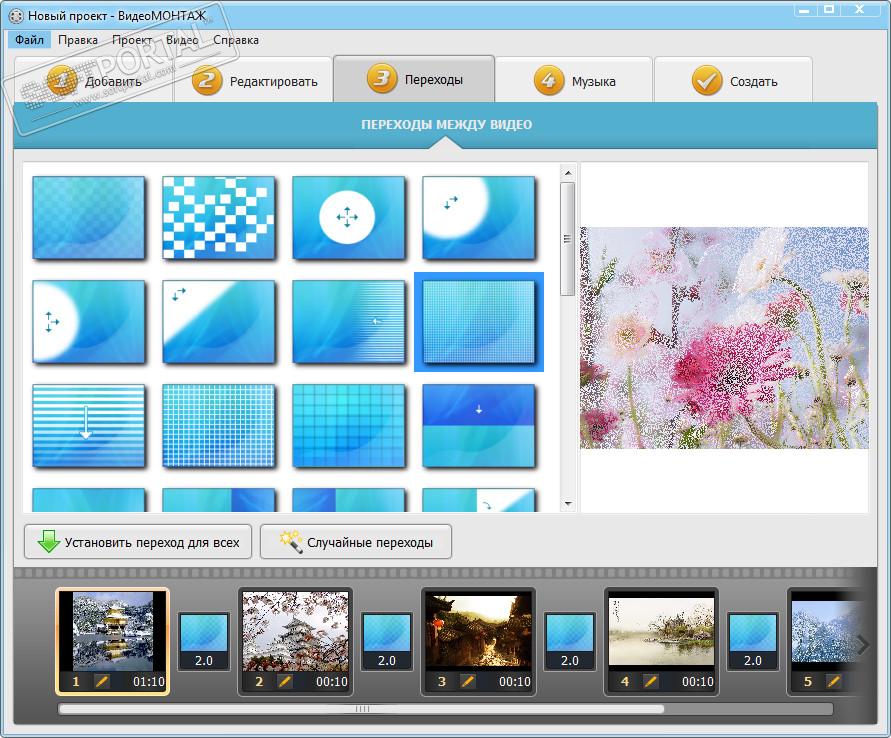891x738 pixels.
Task: Switch to the Добавить step tab
Action: click(x=94, y=80)
